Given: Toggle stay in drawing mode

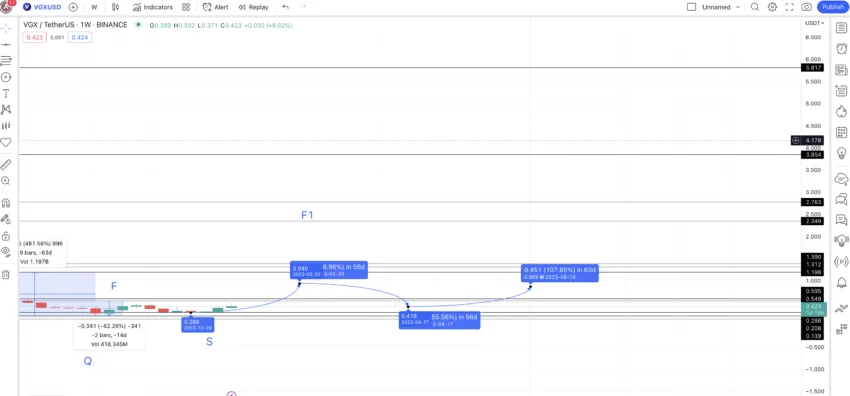Looking at the screenshot, I should tap(6, 219).
